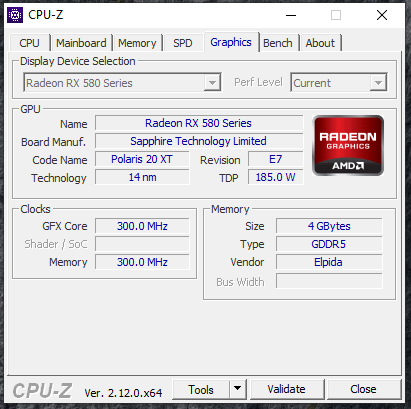The height and width of the screenshot is (409, 411).
Task: Click the Radeon Graphics AMD logo
Action: (348, 145)
